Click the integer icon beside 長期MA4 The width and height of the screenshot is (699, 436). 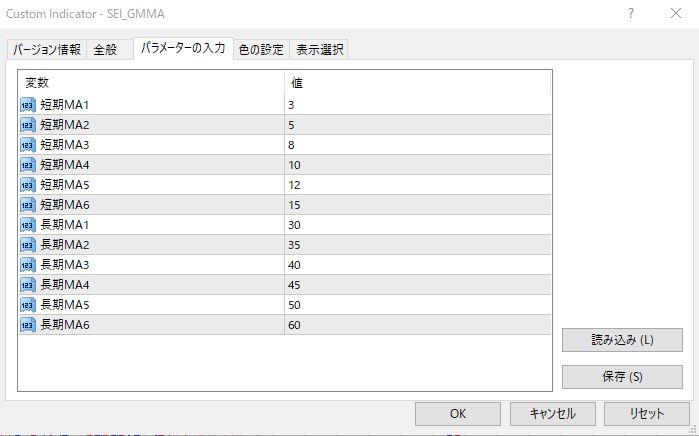click(28, 285)
